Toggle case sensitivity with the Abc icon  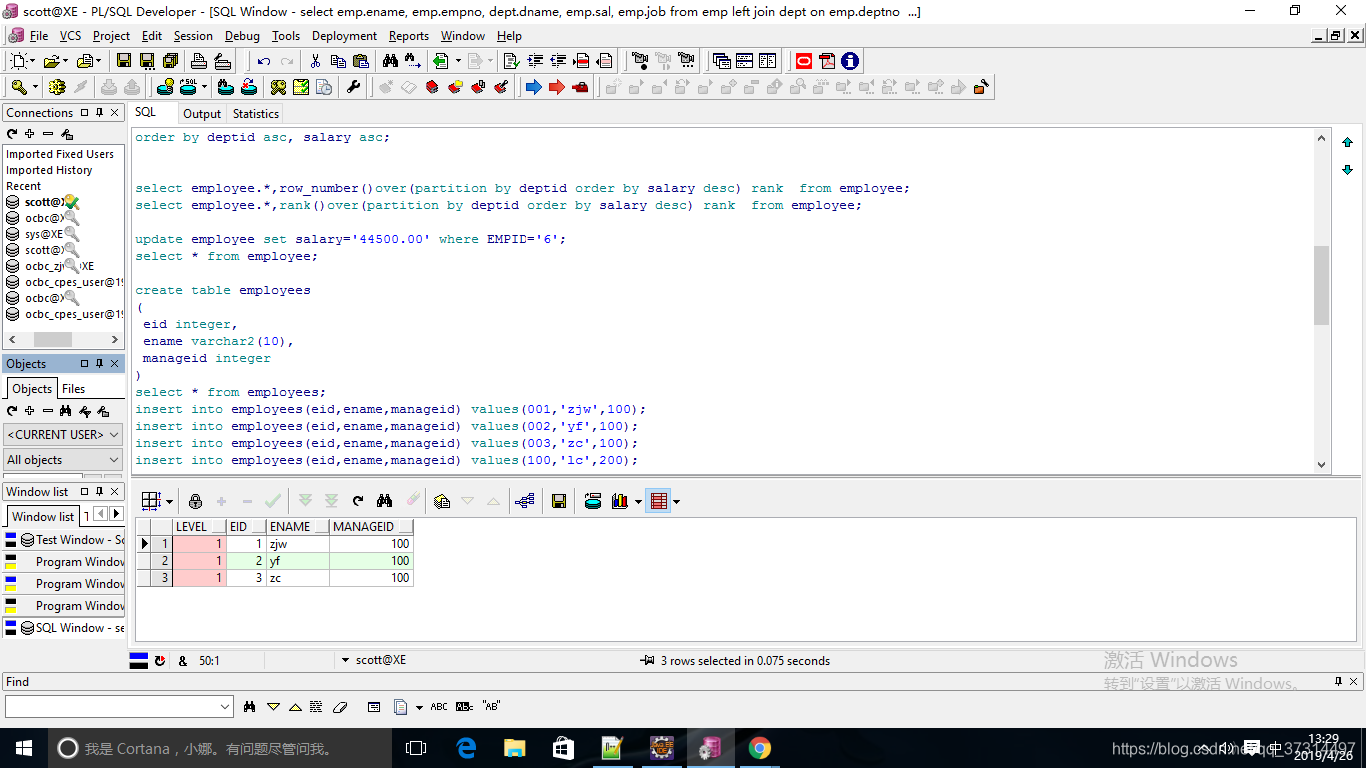[465, 707]
